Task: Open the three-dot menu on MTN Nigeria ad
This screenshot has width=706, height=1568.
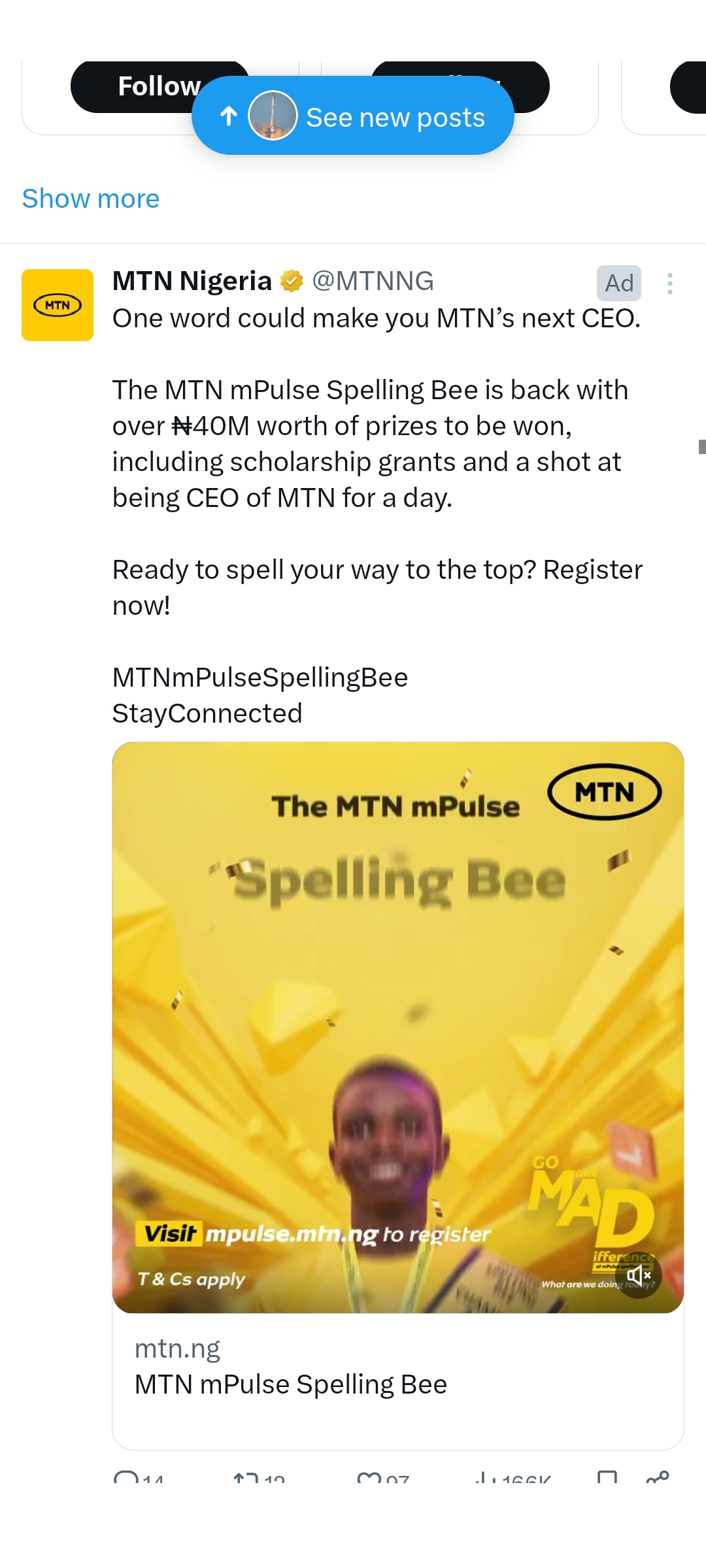Action: [x=669, y=284]
